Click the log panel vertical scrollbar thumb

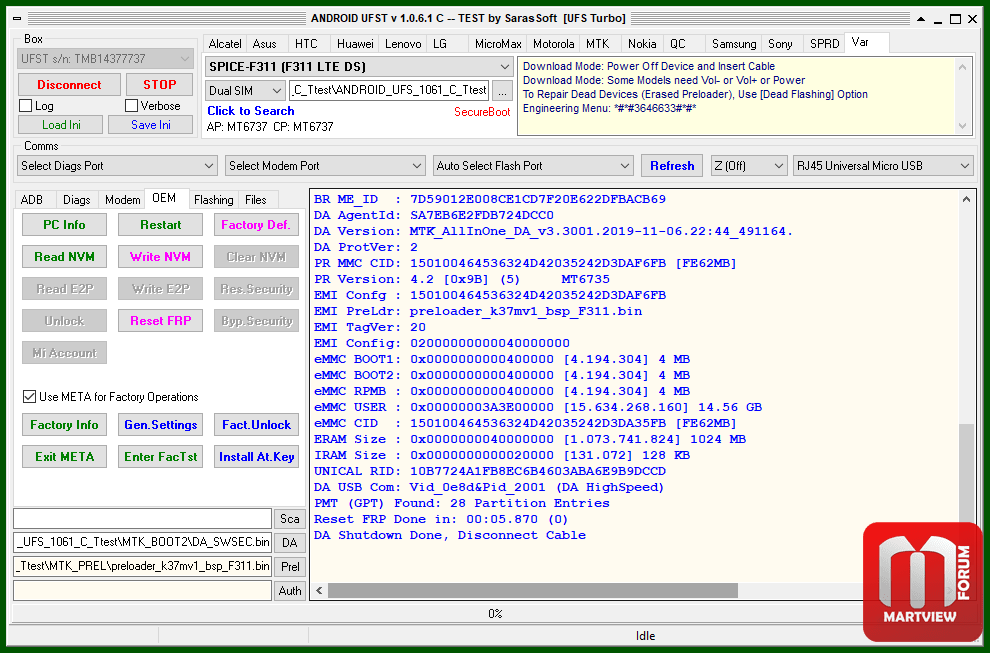click(x=966, y=472)
